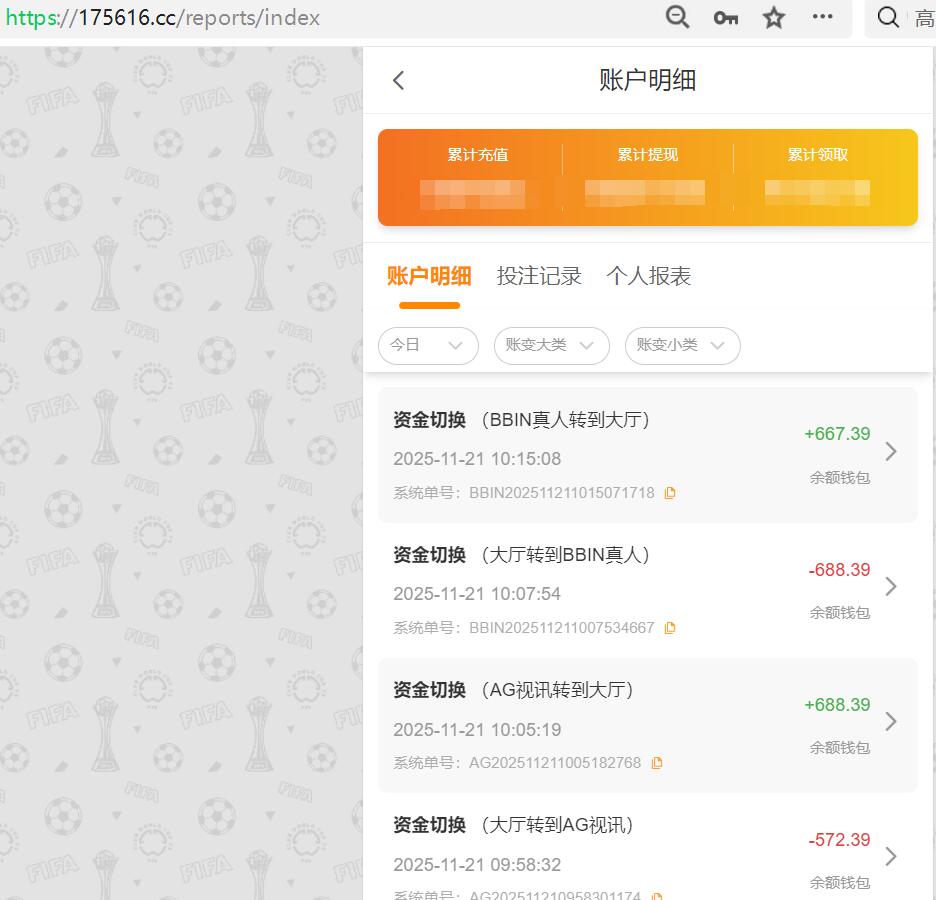The height and width of the screenshot is (900, 936).
Task: Open the browser password manager key icon
Action: (725, 18)
